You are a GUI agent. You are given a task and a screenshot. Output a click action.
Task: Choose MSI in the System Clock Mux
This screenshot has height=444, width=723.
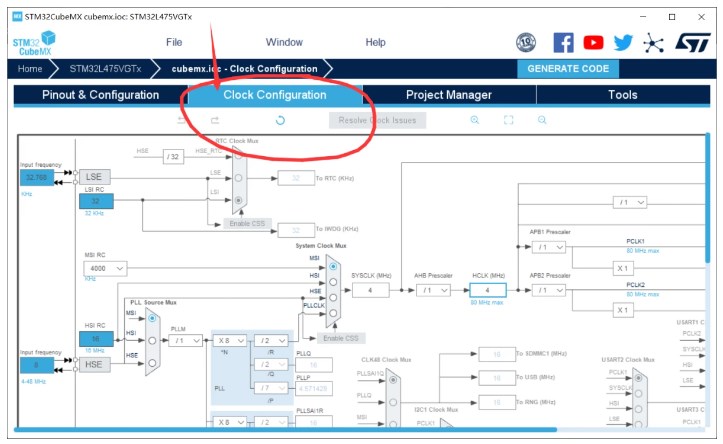[333, 266]
